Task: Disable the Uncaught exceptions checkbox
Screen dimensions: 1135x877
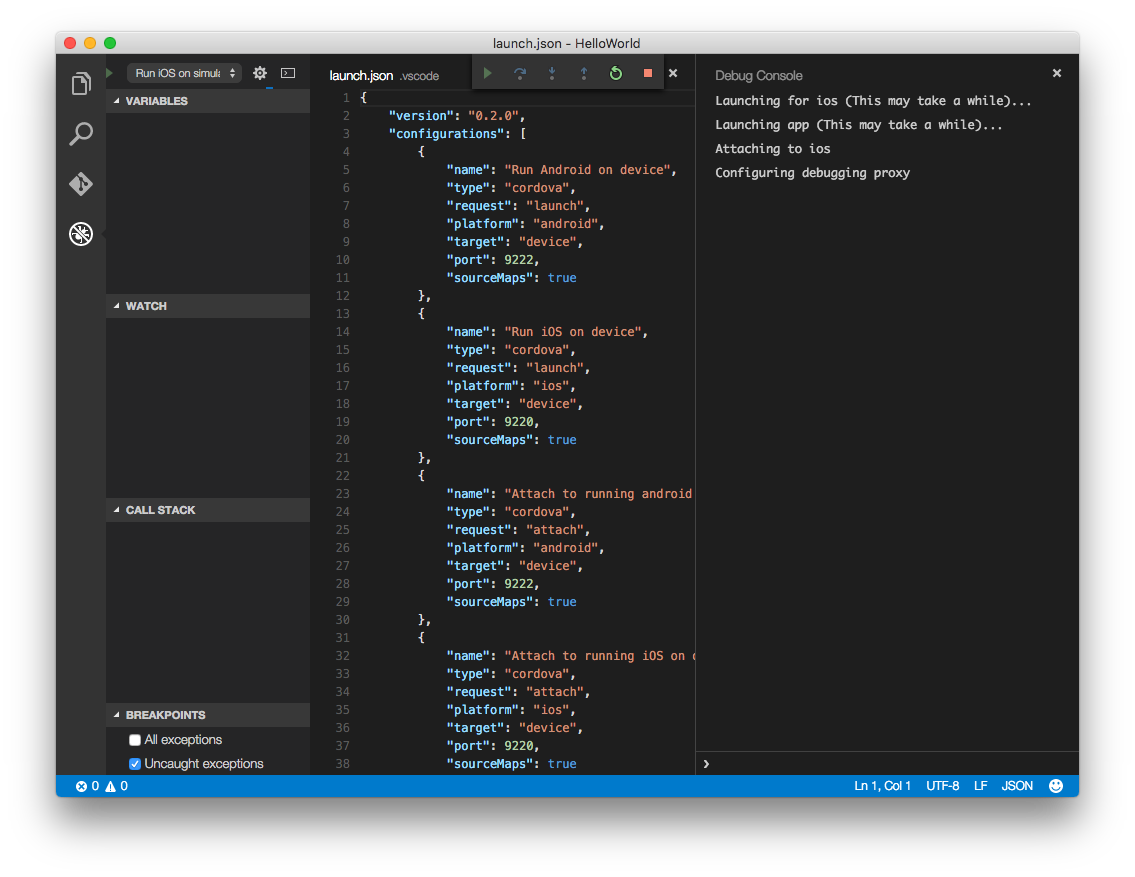Action: (135, 764)
